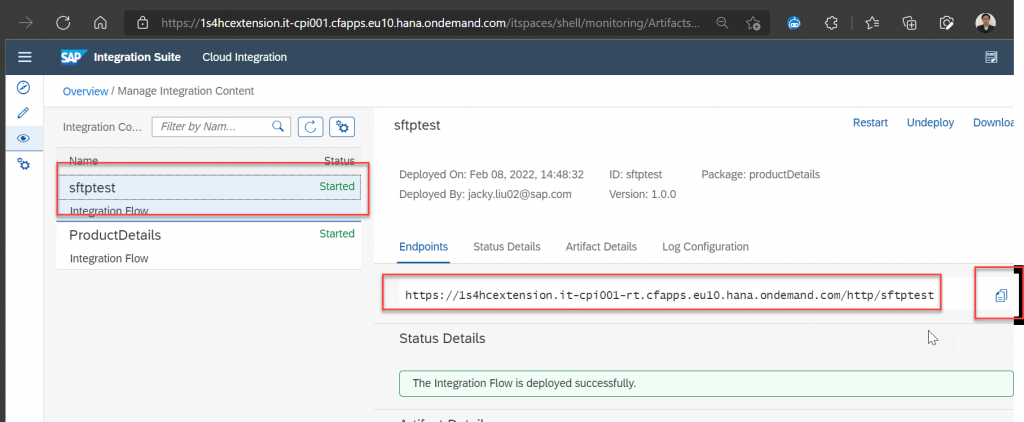This screenshot has height=422, width=1024.
Task: Go to browser home page
Action: coord(100,23)
